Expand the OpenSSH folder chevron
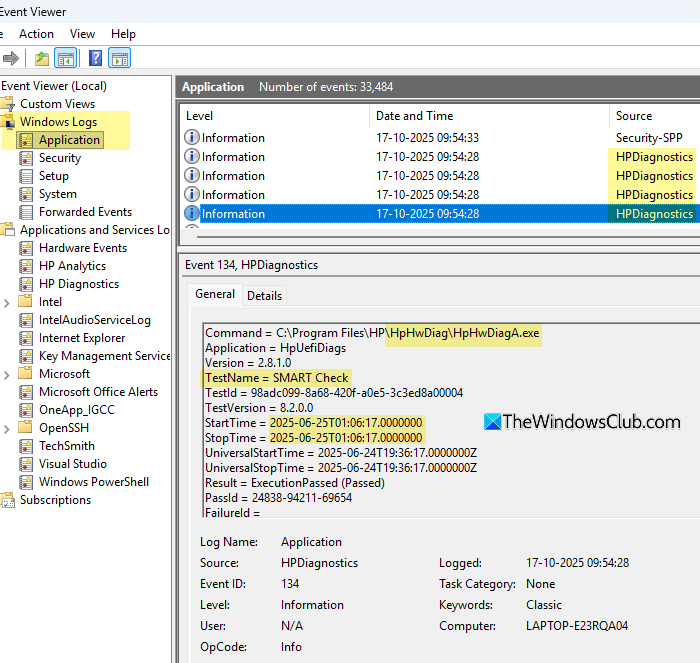This screenshot has width=700, height=663. [x=6, y=429]
